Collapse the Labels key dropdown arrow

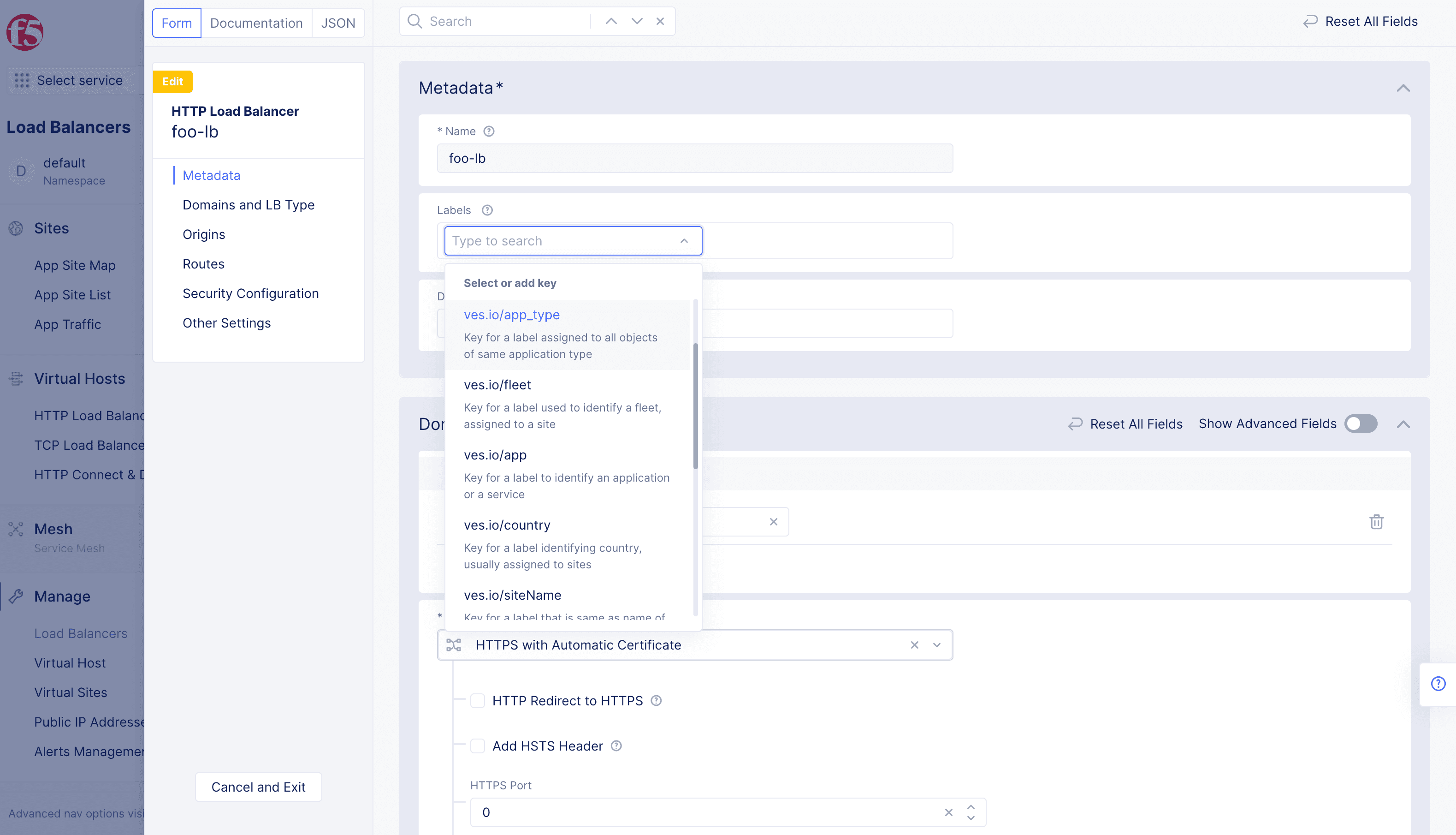pyautogui.click(x=684, y=241)
